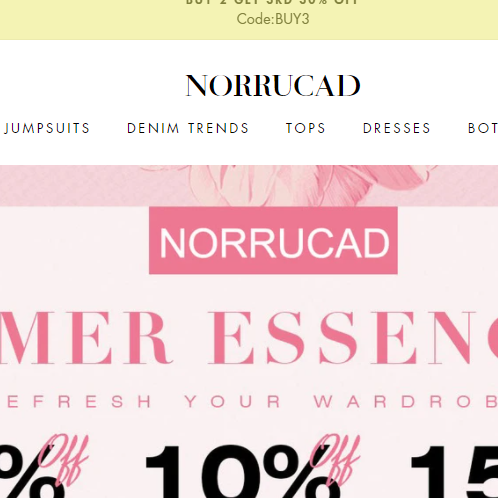This screenshot has width=498, height=498.
Task: Click the MER headline fragment at left
Action: point(86,337)
